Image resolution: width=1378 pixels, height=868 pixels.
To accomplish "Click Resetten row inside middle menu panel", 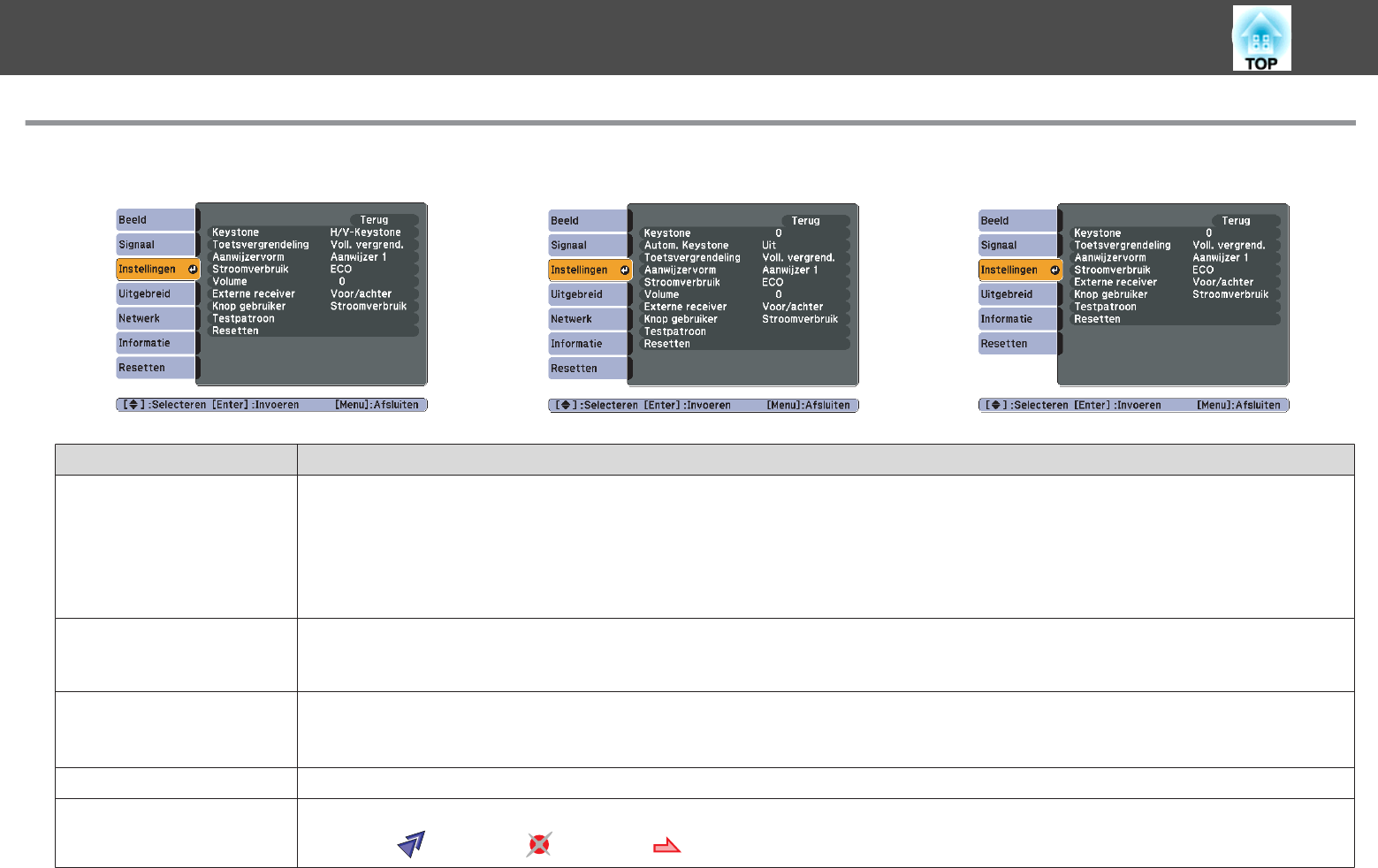I will pos(744,345).
